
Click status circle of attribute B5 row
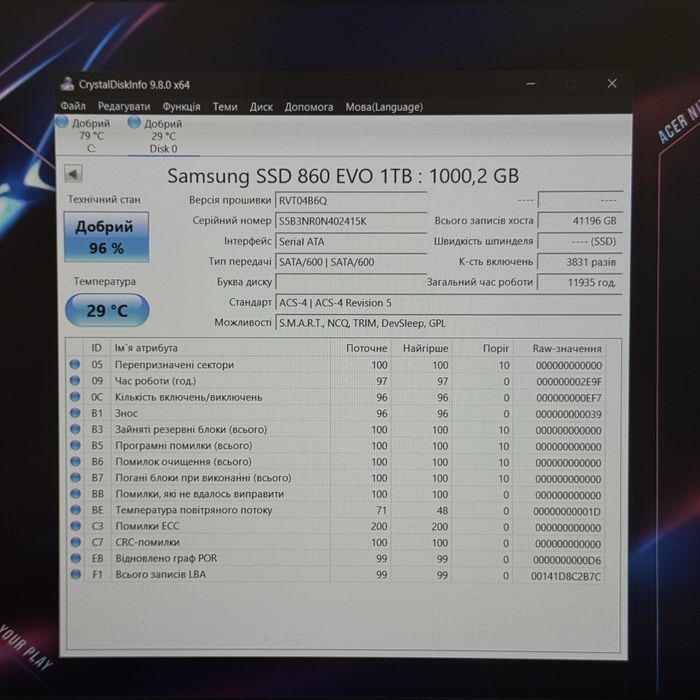click(x=75, y=445)
